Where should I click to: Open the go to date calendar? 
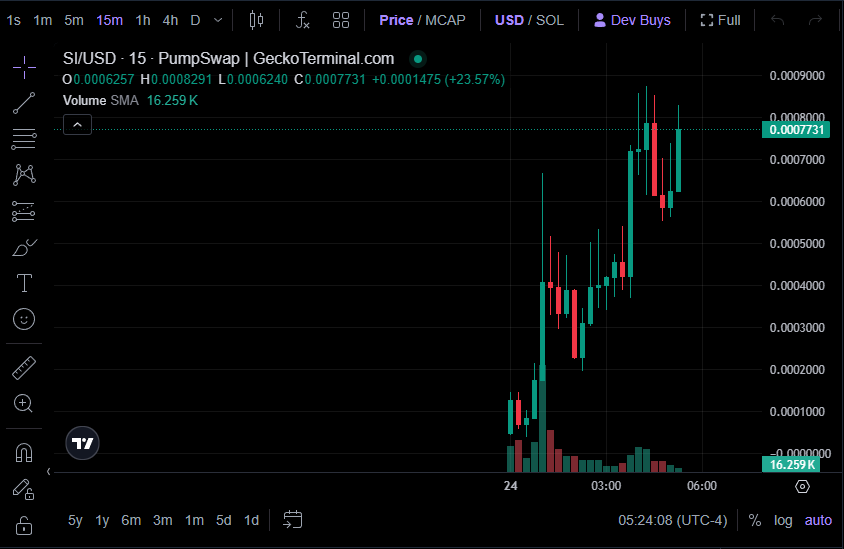click(293, 520)
